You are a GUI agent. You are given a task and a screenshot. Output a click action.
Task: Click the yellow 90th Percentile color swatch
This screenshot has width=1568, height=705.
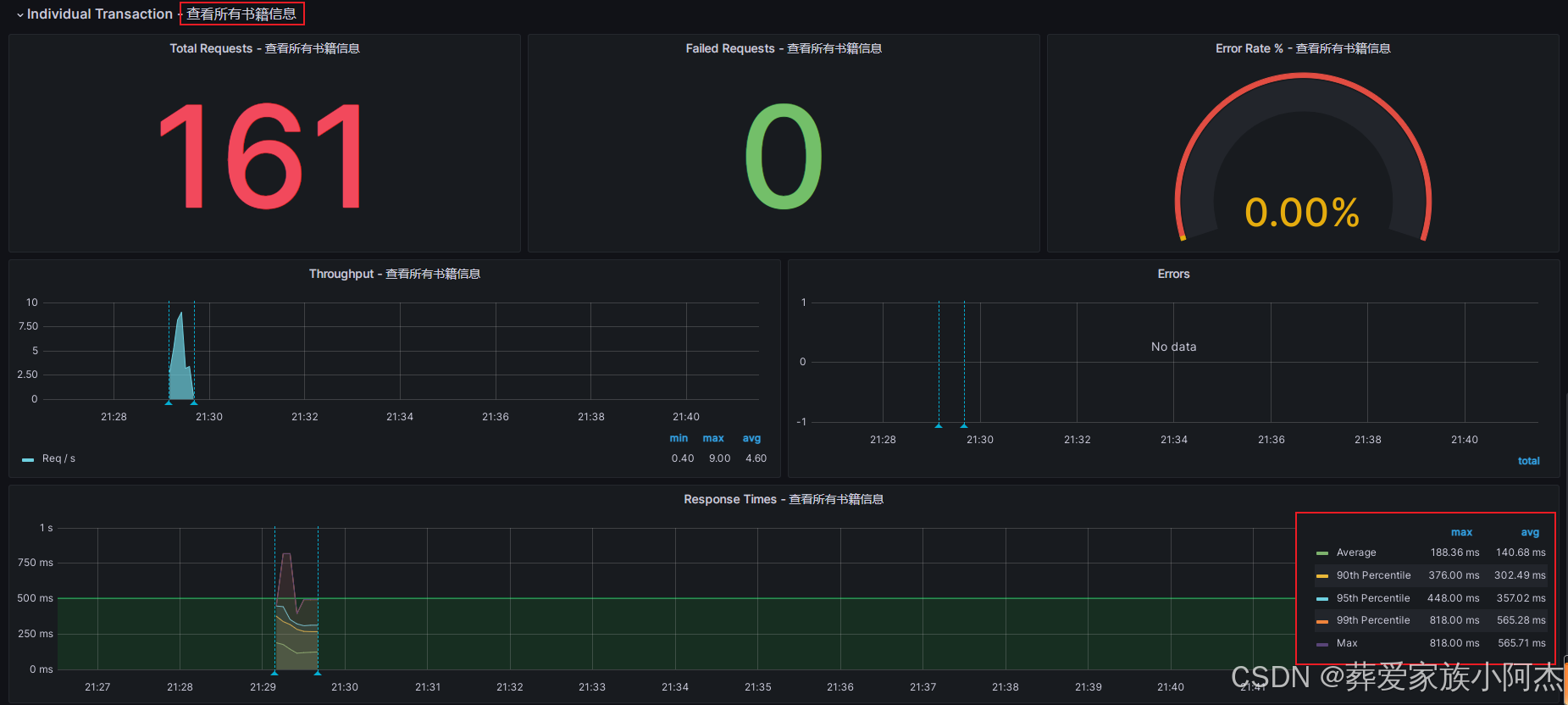(x=1322, y=576)
